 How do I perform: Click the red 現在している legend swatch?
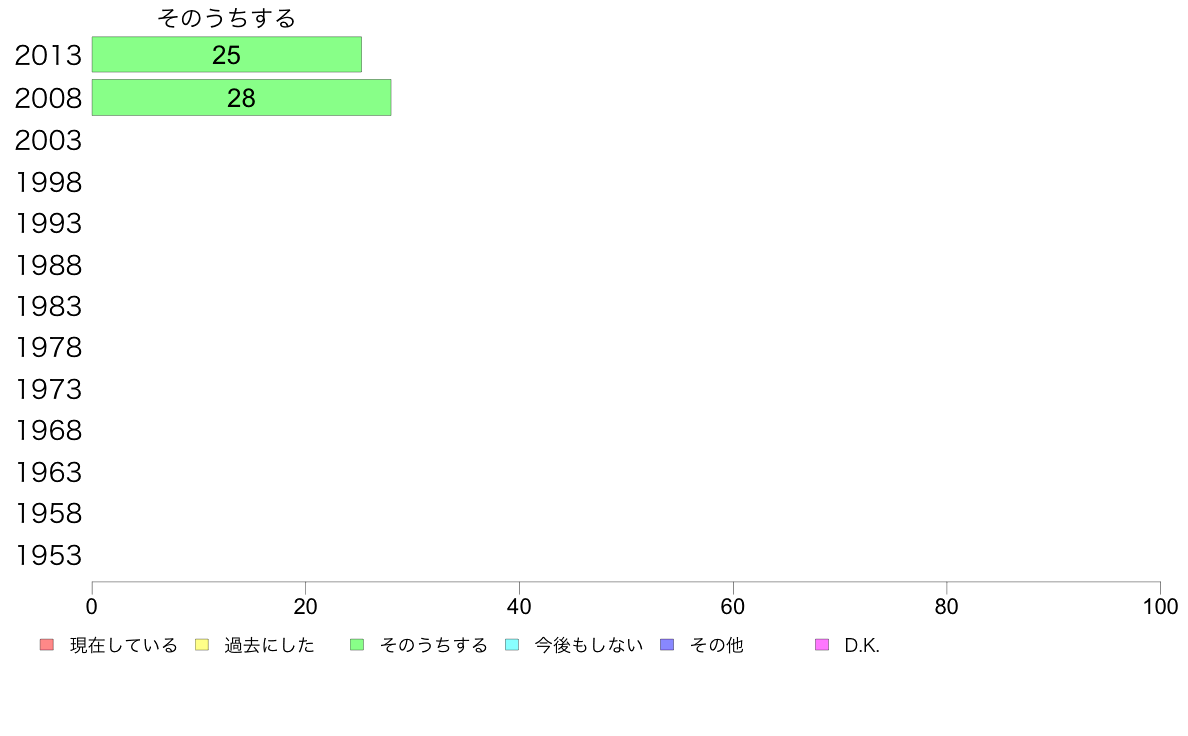pyautogui.click(x=47, y=645)
